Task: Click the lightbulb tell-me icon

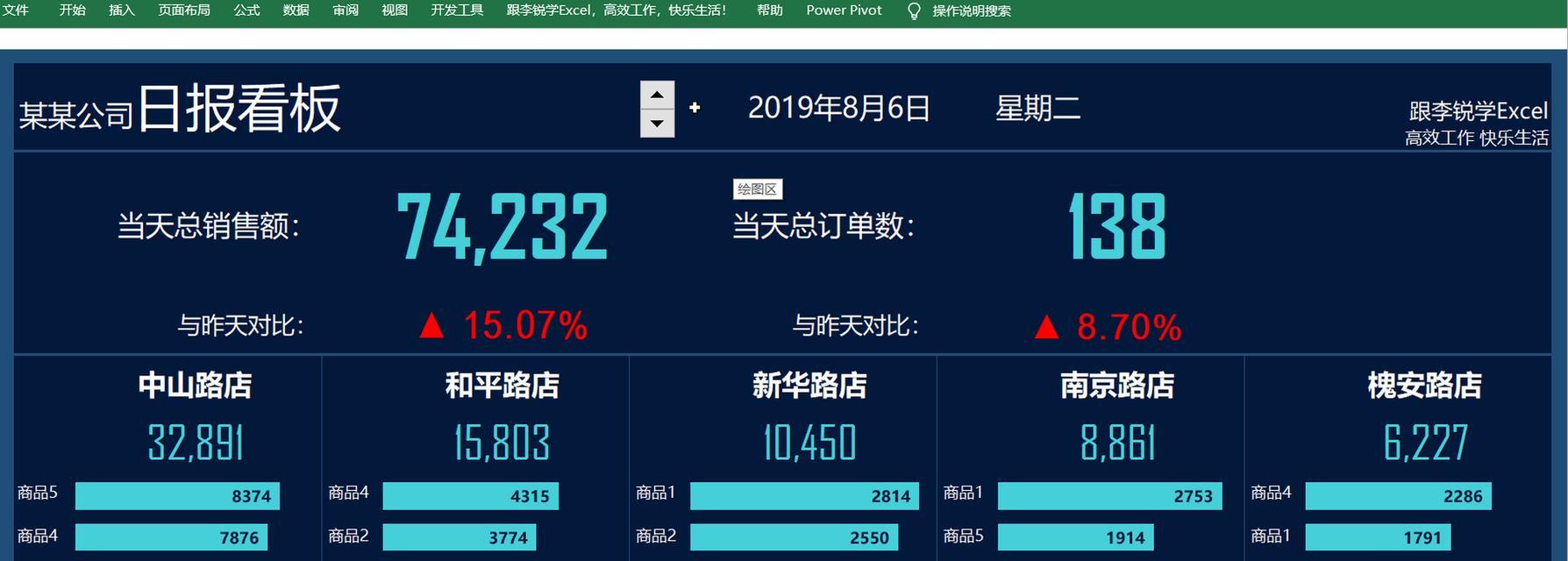Action: point(913,11)
